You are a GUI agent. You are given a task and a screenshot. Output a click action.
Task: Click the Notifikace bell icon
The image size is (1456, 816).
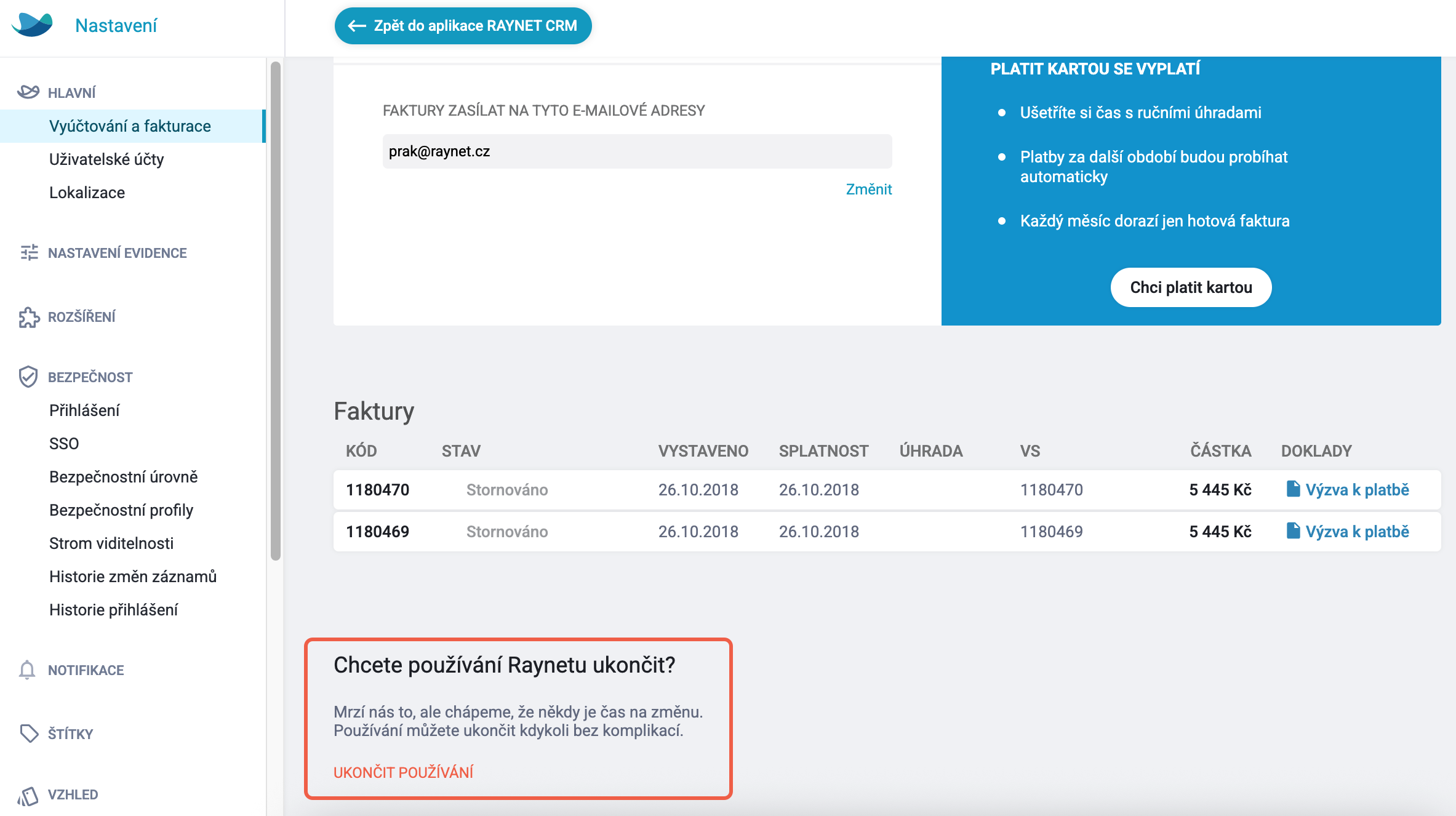point(27,670)
